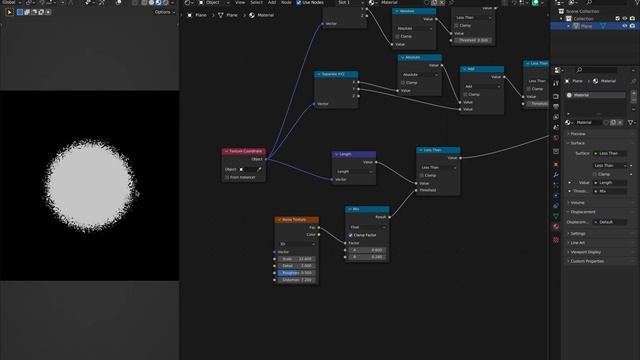
Task: Click the Value Length link button in properties
Action: [x=610, y=183]
